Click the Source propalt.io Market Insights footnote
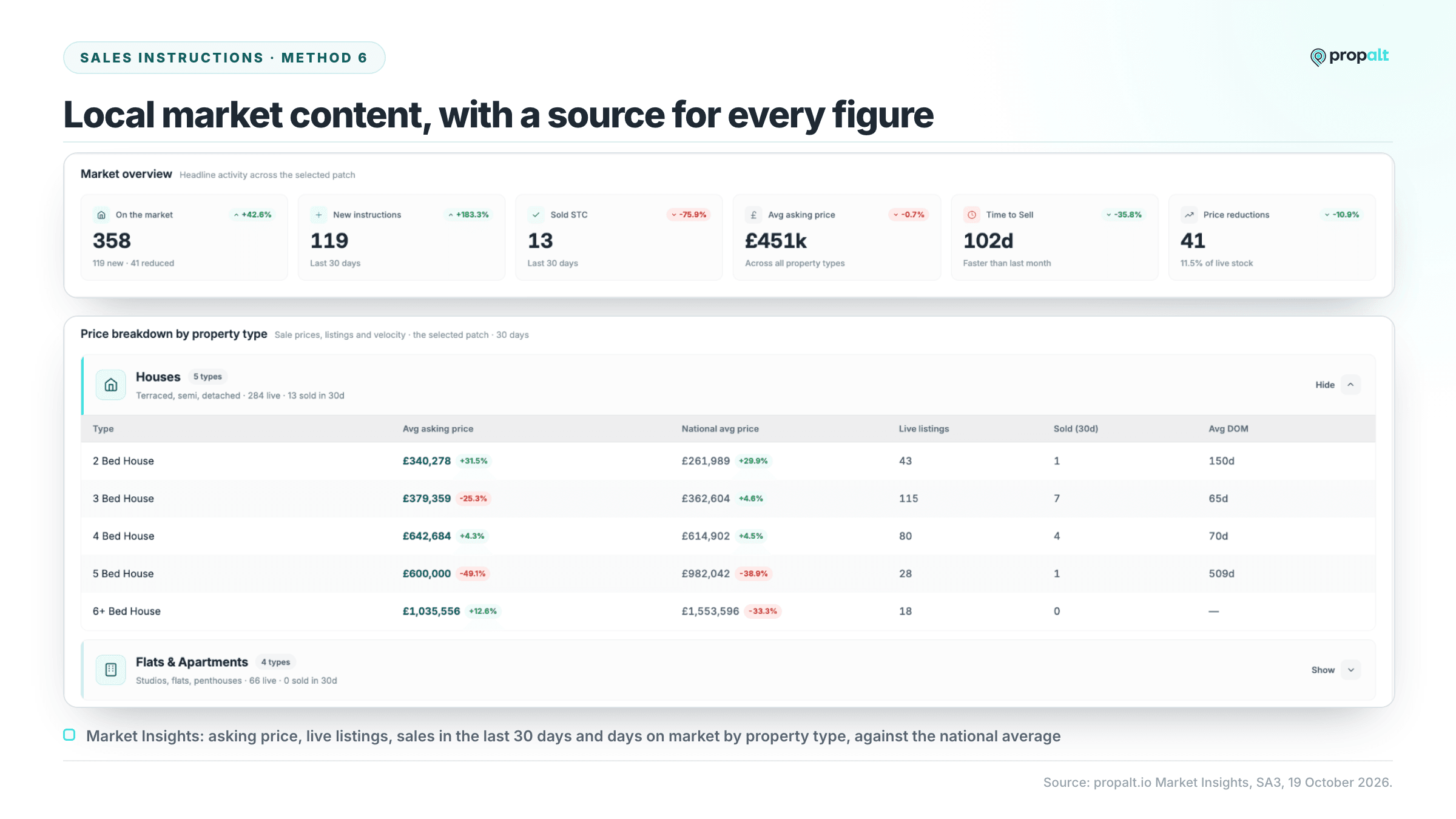The height and width of the screenshot is (819, 1456). coord(1218,783)
